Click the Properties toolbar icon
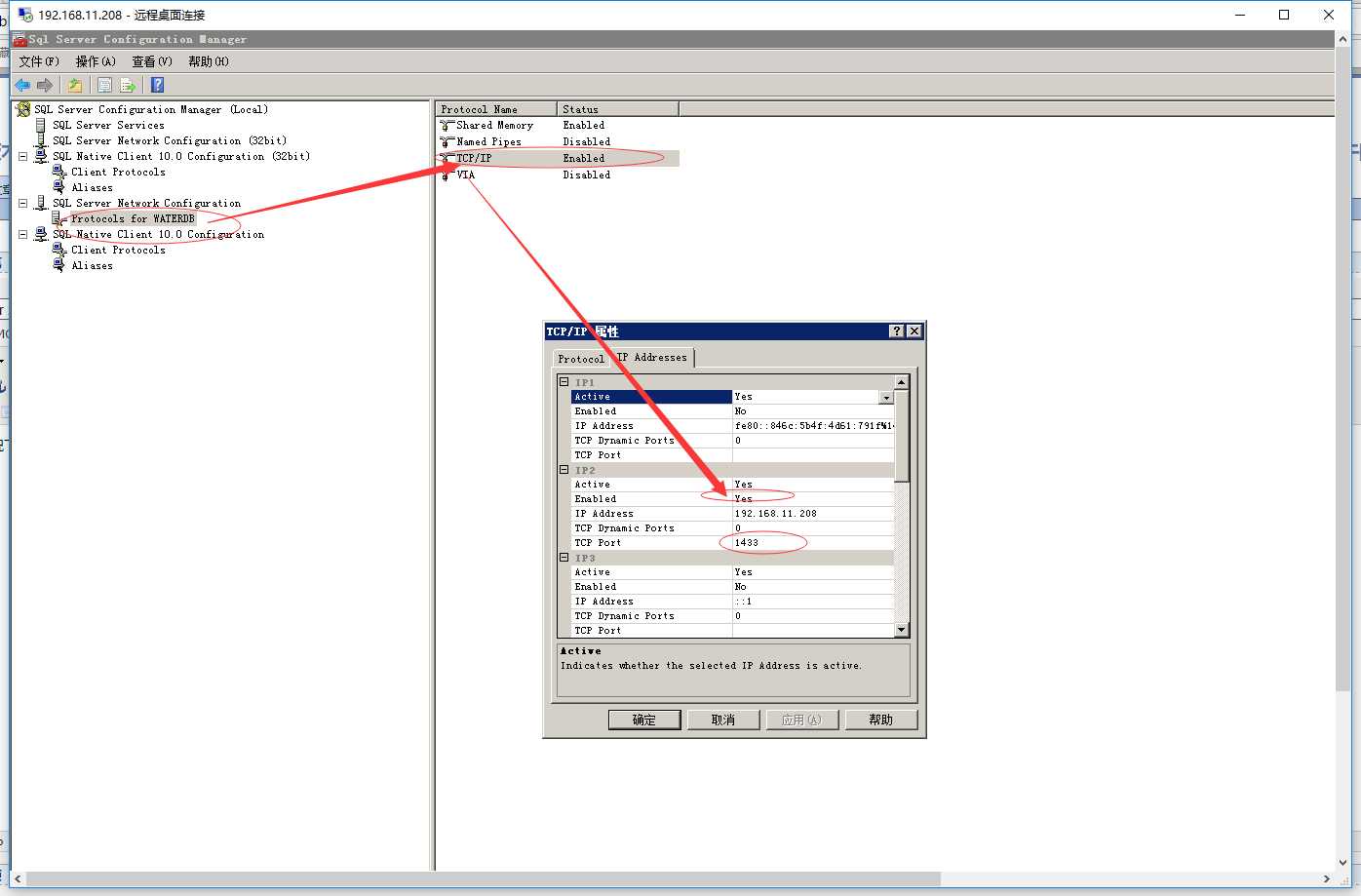1361x896 pixels. [104, 85]
